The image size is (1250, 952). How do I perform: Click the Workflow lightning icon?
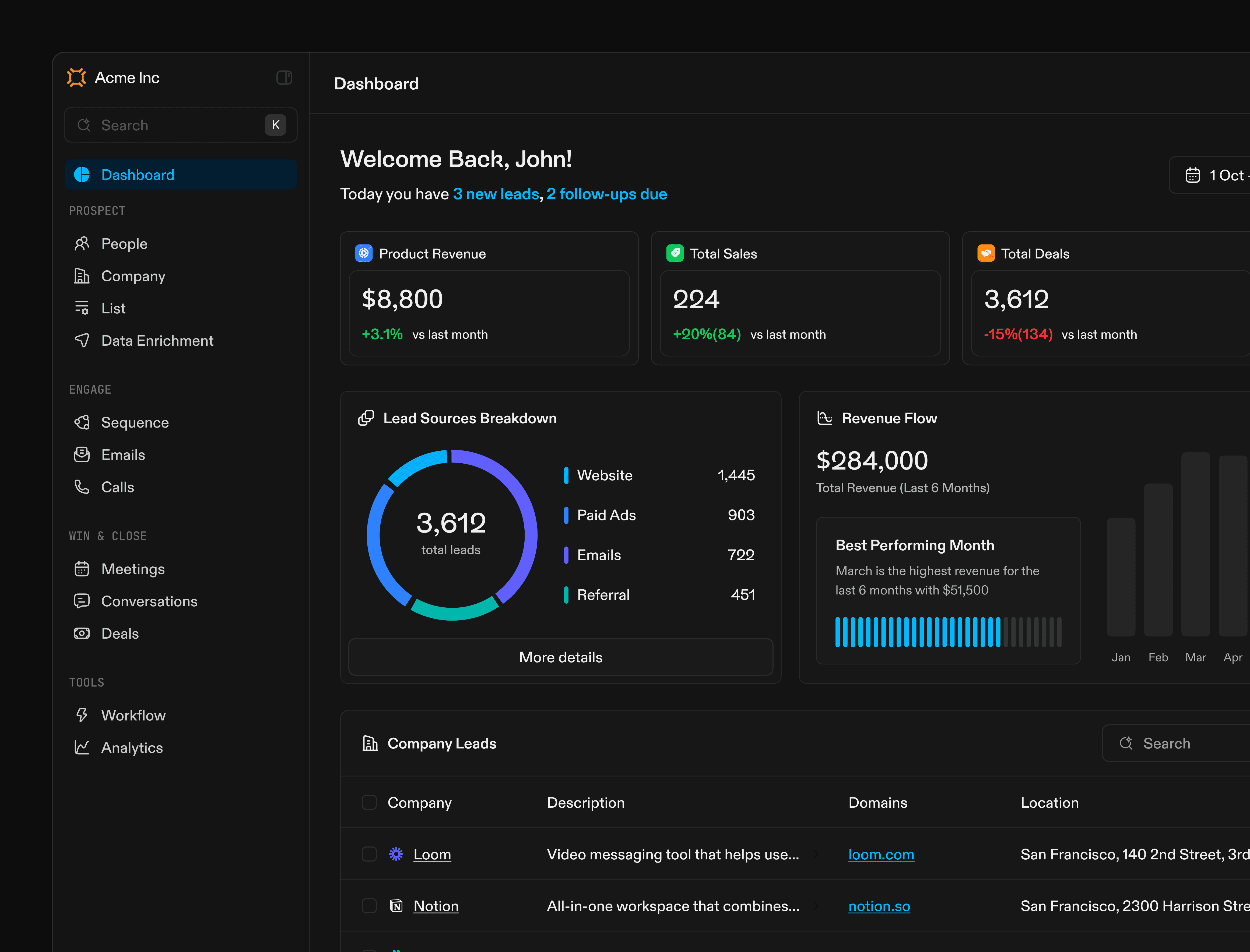[x=82, y=715]
